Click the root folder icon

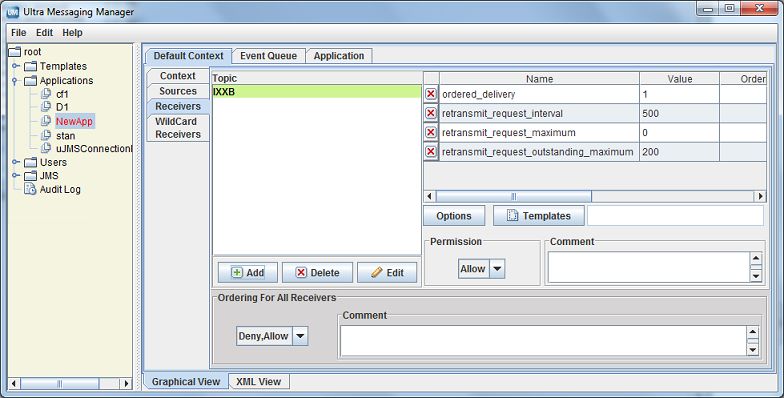(15, 52)
